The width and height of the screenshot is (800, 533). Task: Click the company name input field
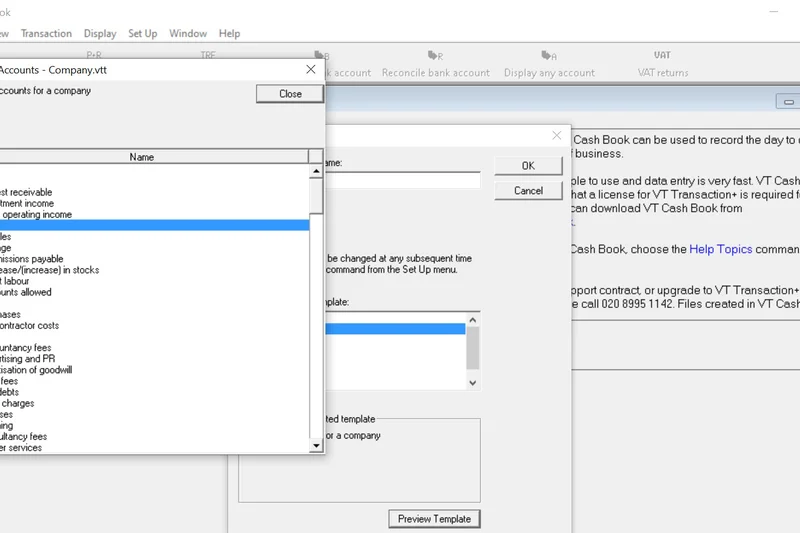coord(402,180)
